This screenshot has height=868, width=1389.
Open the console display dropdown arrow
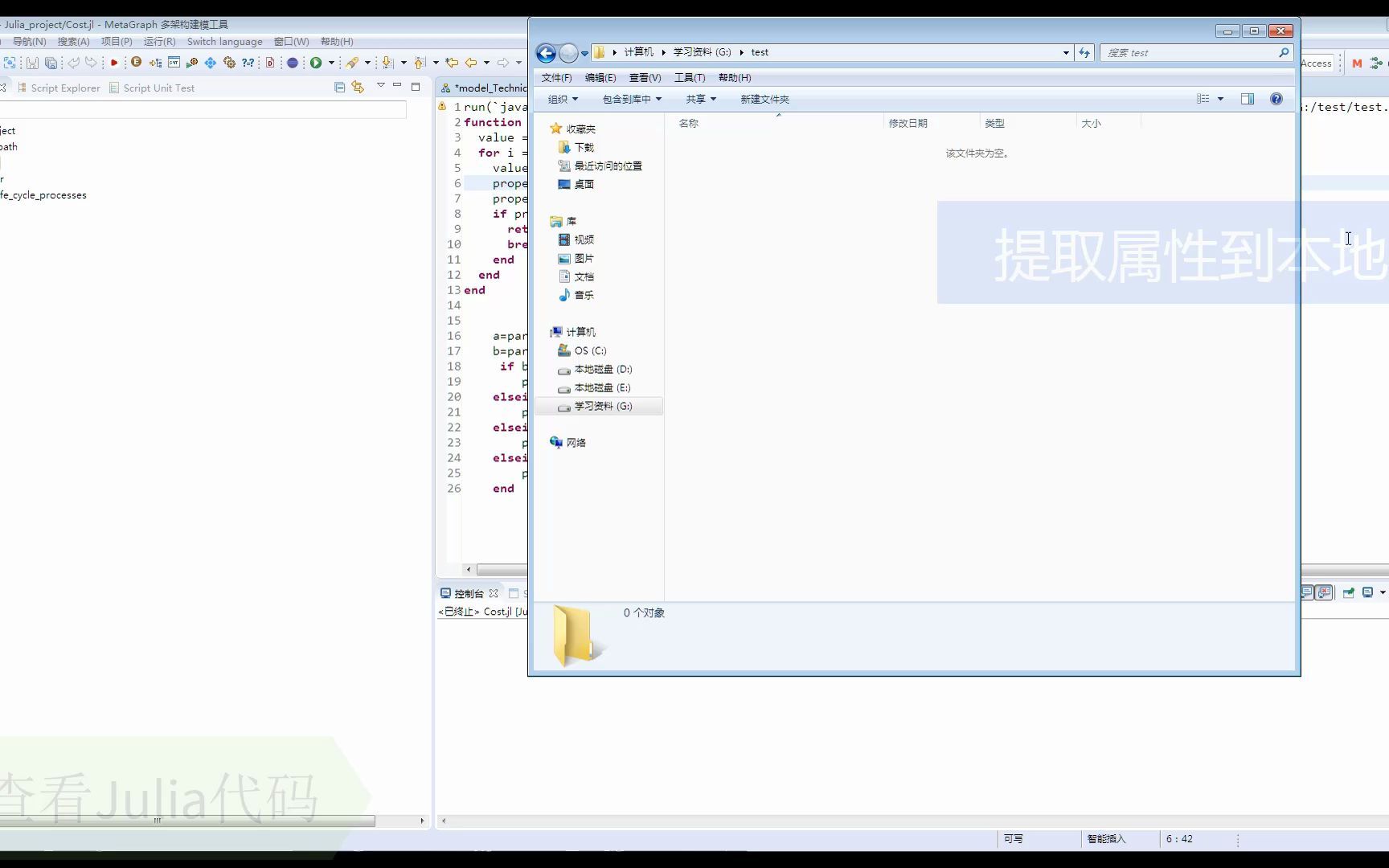point(1383,593)
